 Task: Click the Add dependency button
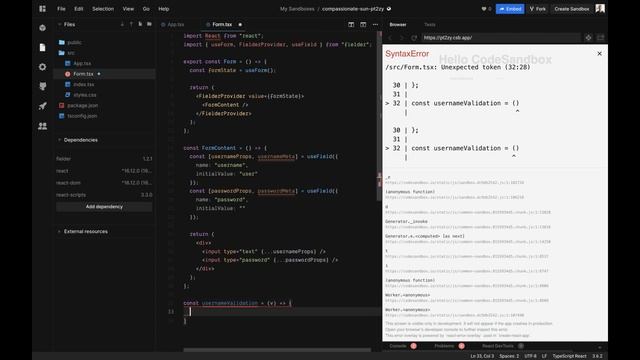(104, 207)
